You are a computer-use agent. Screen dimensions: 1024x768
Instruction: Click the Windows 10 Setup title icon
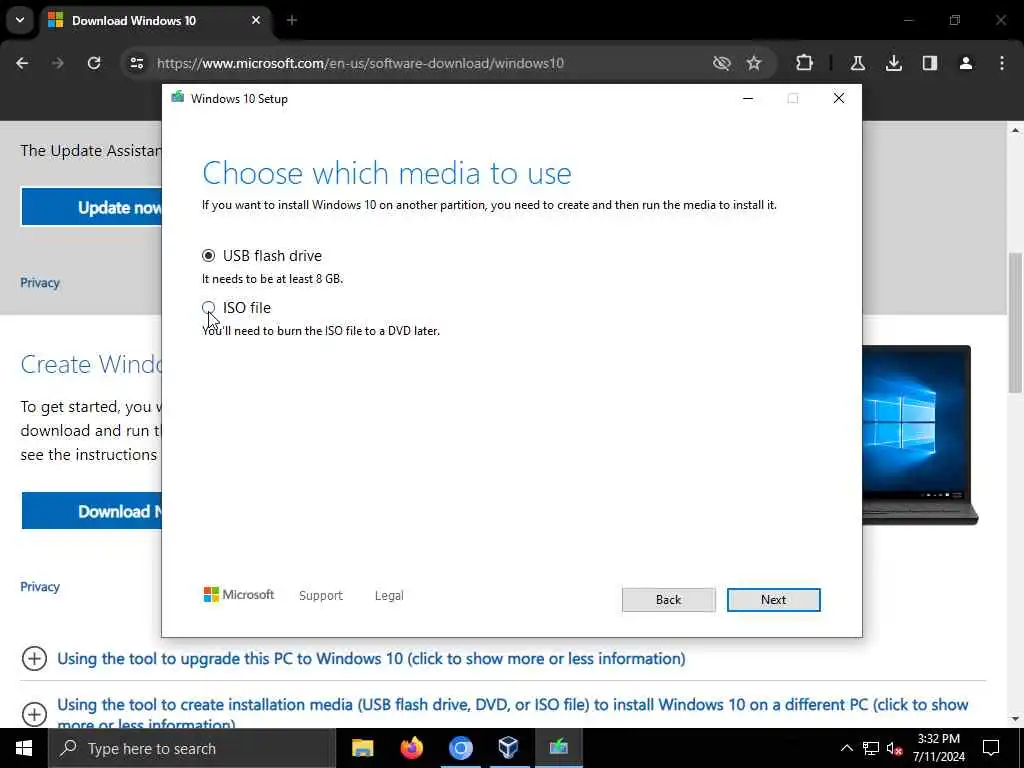178,98
